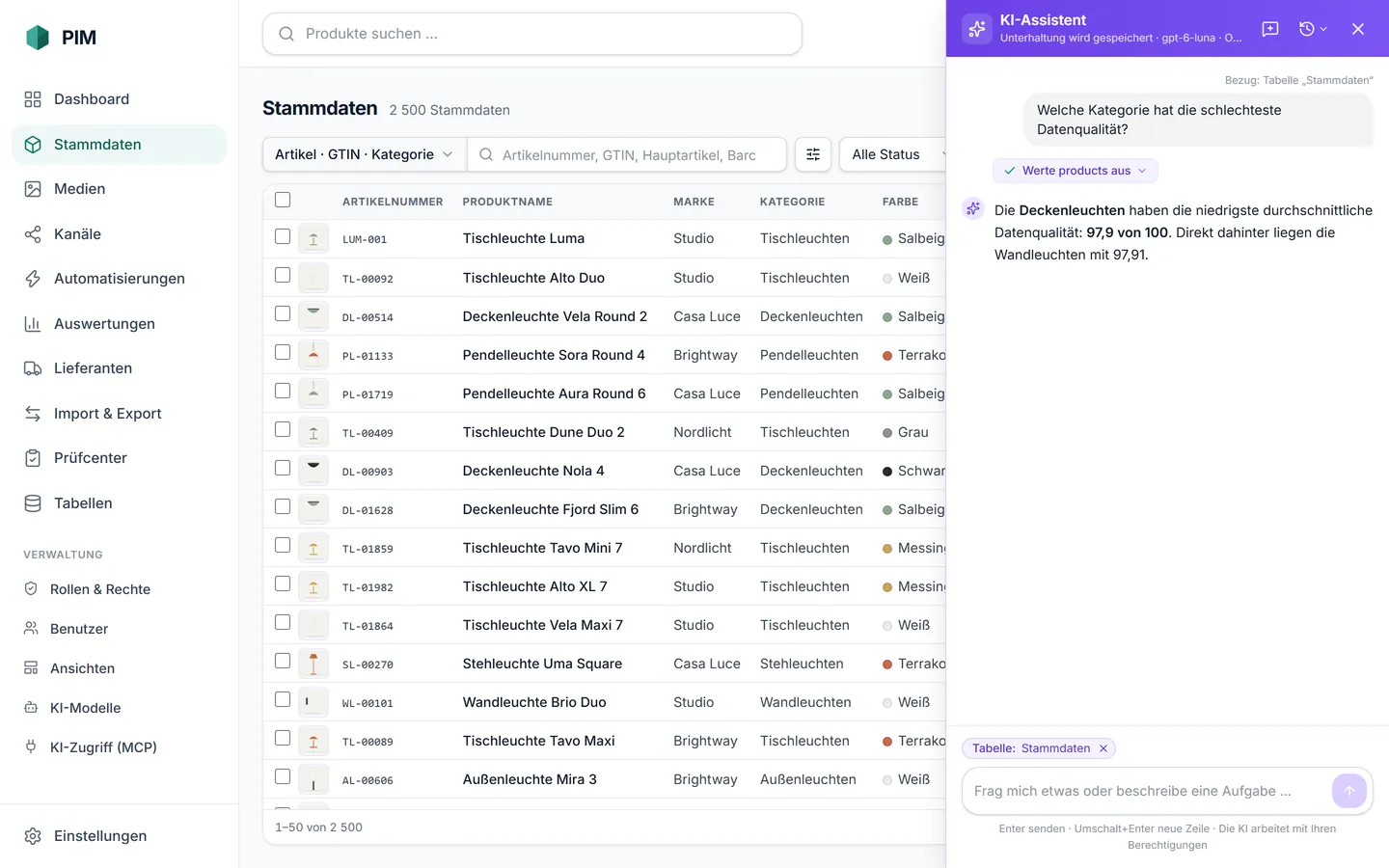This screenshot has width=1389, height=868.
Task: Click the KI-Assistent sparkle icon in header
Action: coord(977,29)
